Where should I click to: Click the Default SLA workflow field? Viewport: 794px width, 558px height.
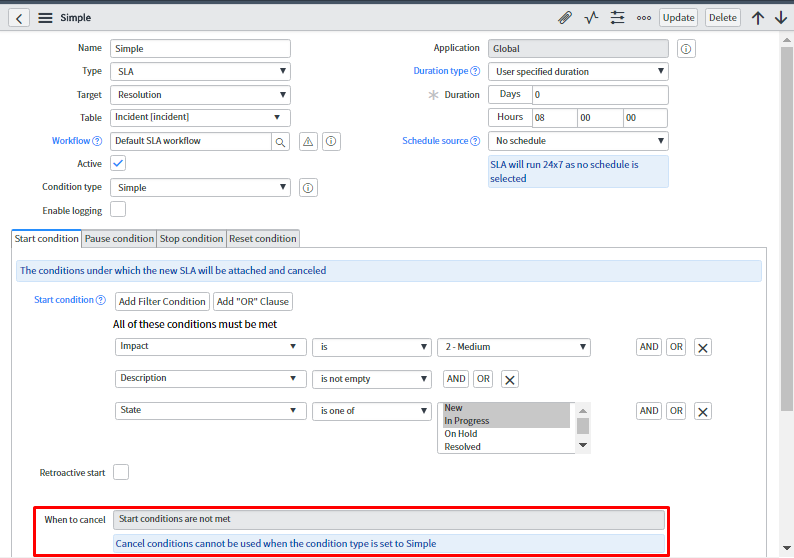(191, 141)
